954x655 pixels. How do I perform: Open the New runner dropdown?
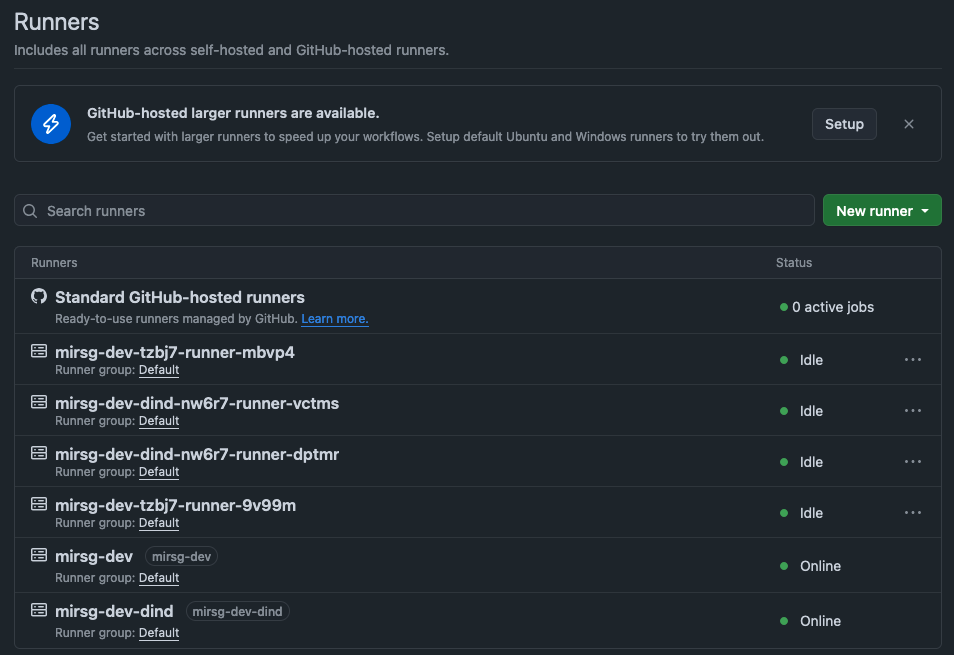[x=881, y=211]
